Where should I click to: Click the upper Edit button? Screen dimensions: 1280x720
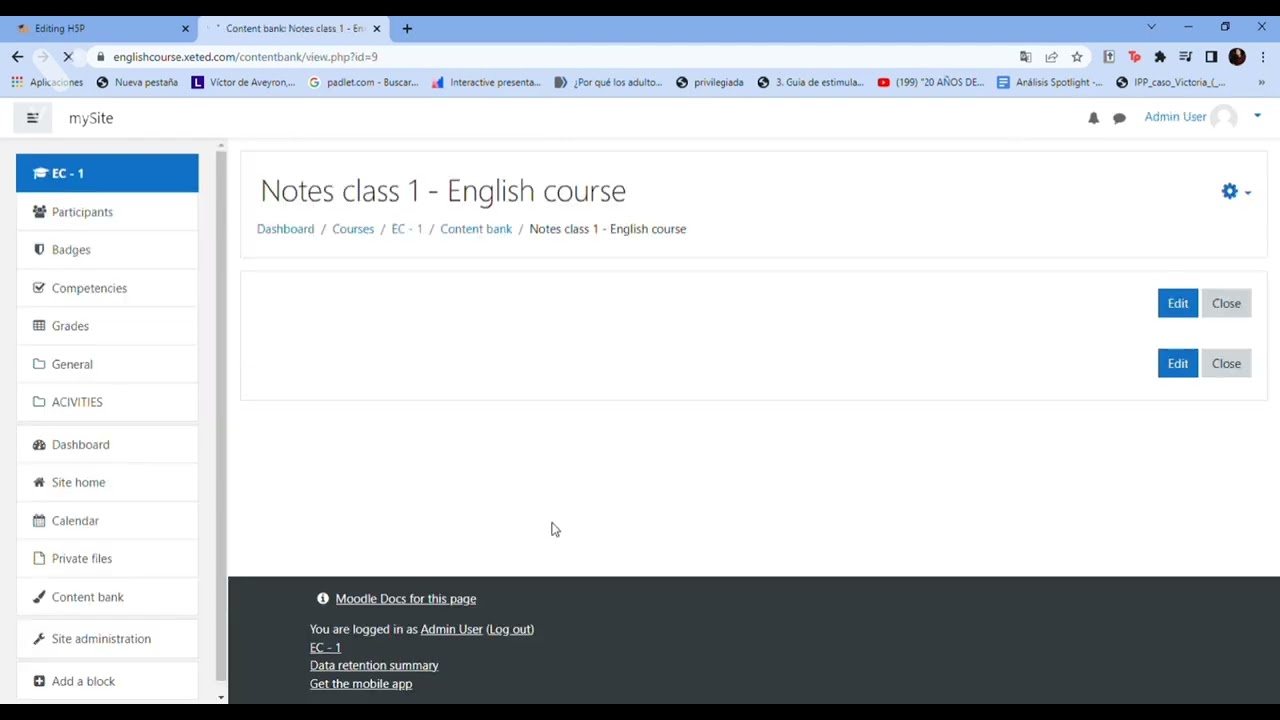click(x=1178, y=303)
